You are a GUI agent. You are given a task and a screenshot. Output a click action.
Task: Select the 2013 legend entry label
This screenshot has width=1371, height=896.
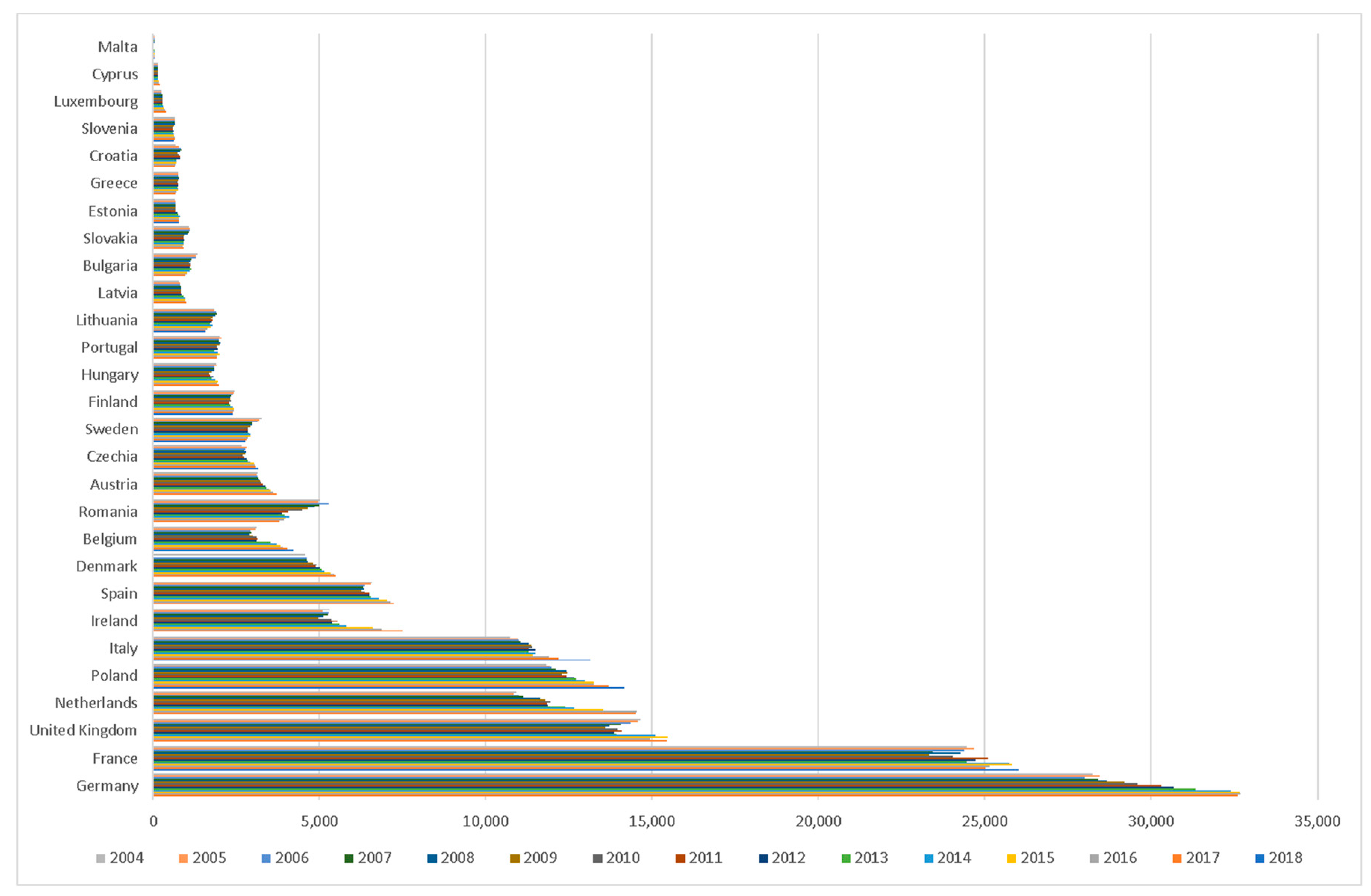871,858
